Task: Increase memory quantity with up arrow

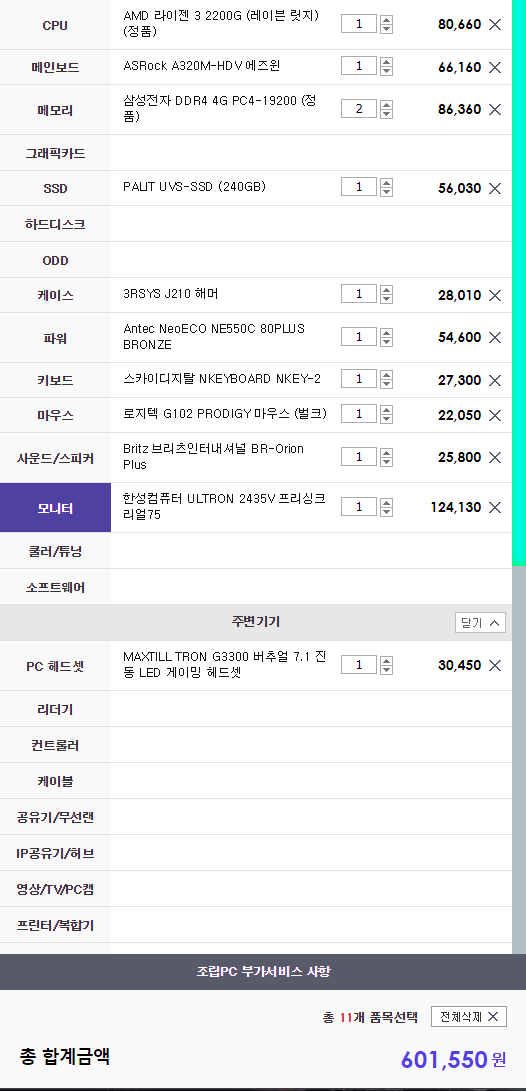Action: tap(386, 104)
